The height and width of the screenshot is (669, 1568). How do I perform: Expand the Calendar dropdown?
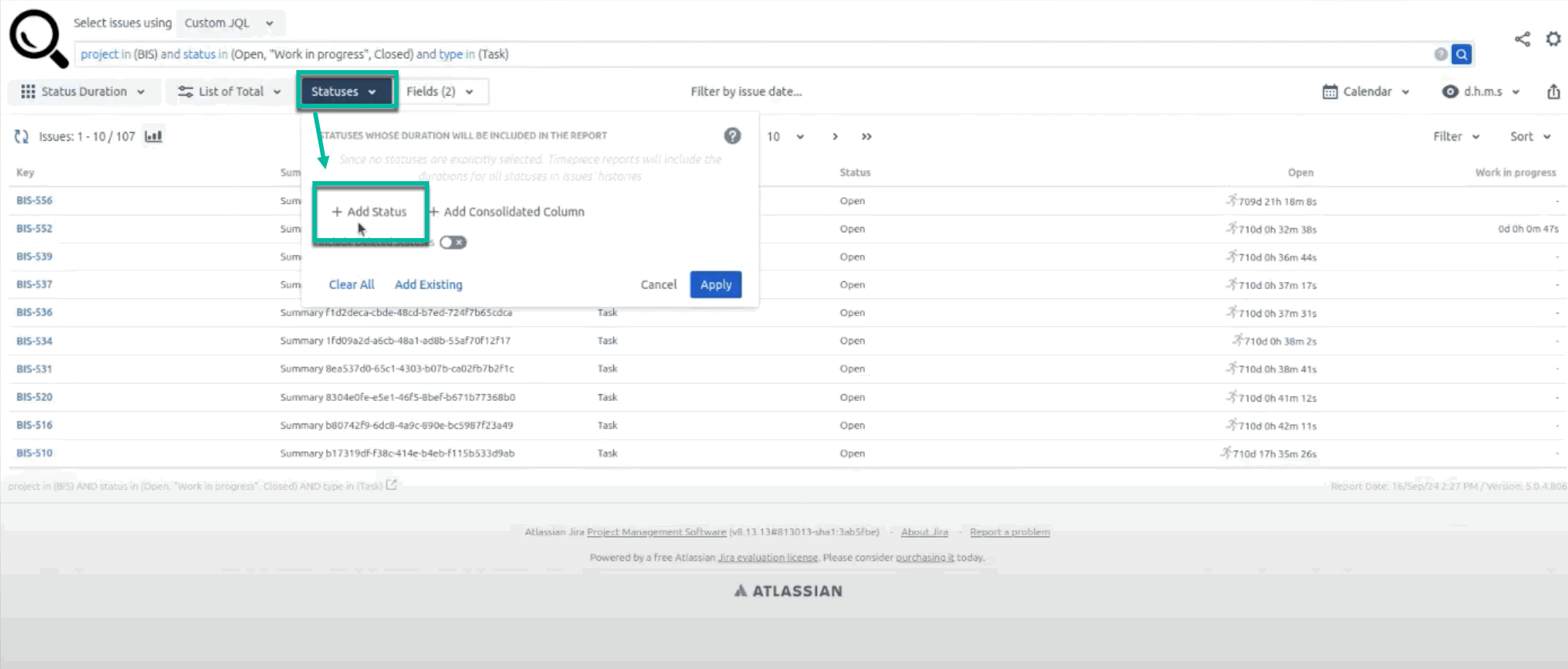[1366, 92]
